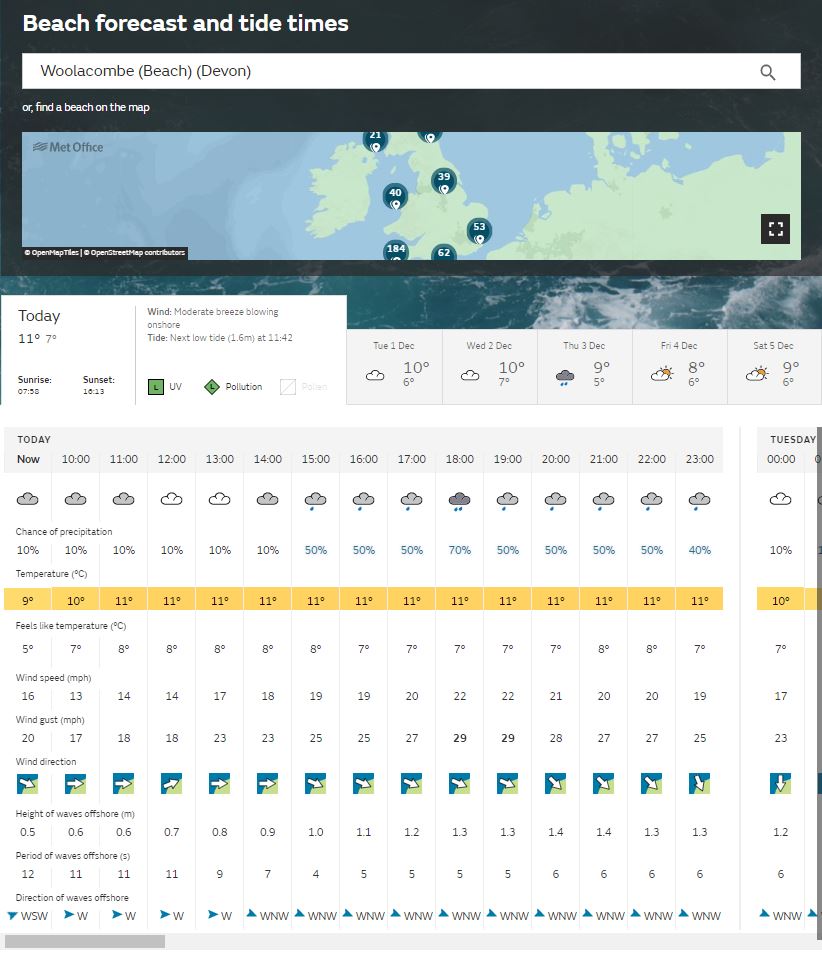Click map marker labeled 39
Image resolution: width=822 pixels, height=955 pixels.
[443, 180]
